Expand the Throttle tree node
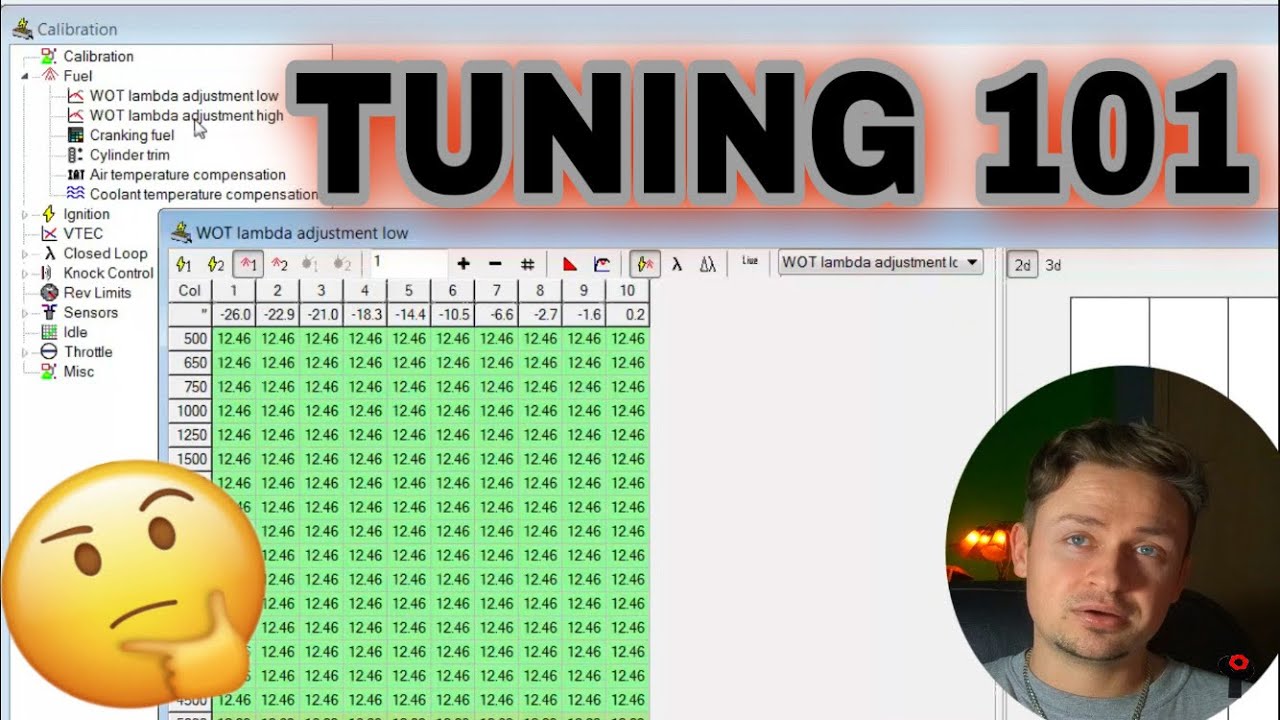This screenshot has width=1280, height=720. (25, 352)
